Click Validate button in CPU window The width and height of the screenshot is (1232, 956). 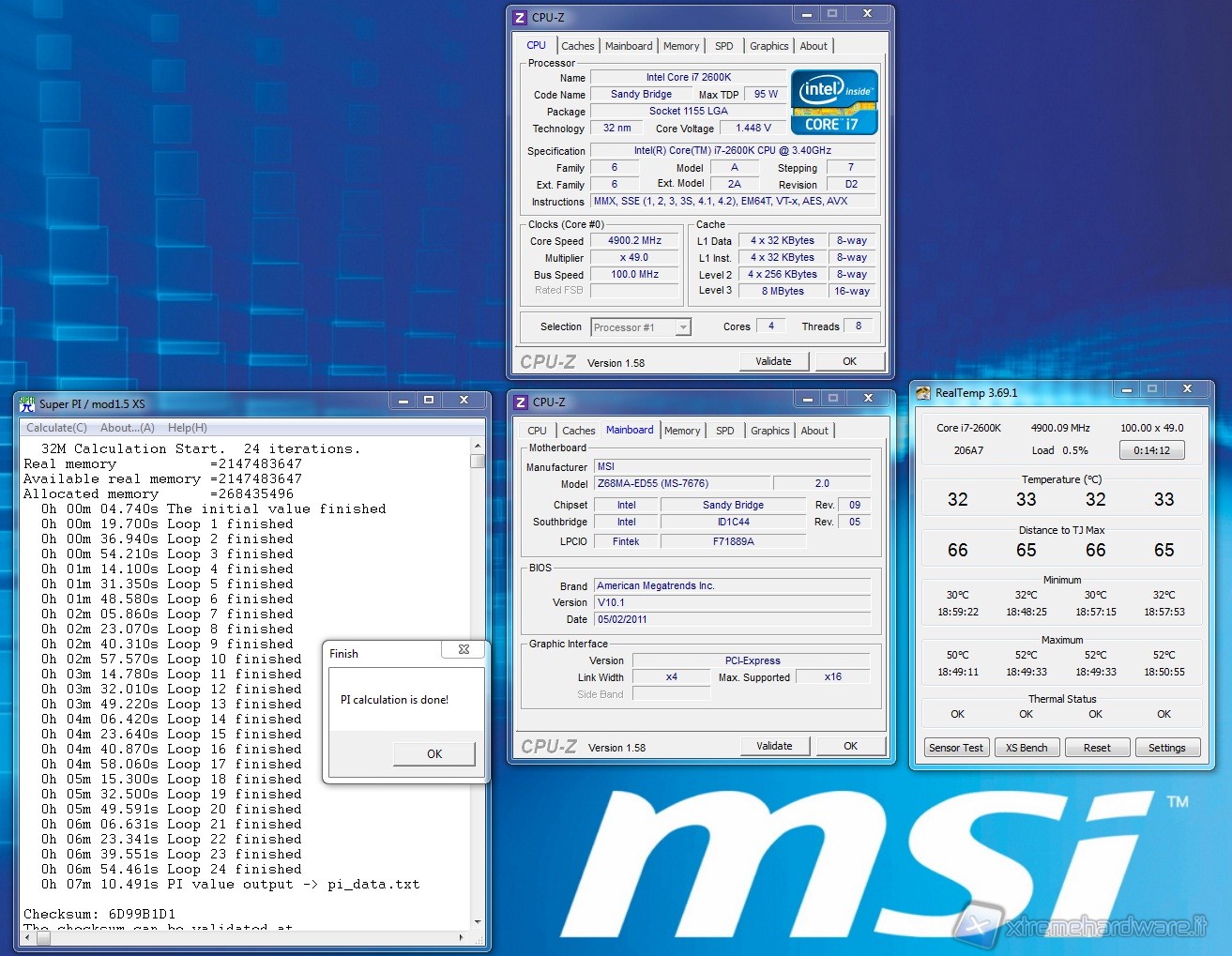click(773, 361)
